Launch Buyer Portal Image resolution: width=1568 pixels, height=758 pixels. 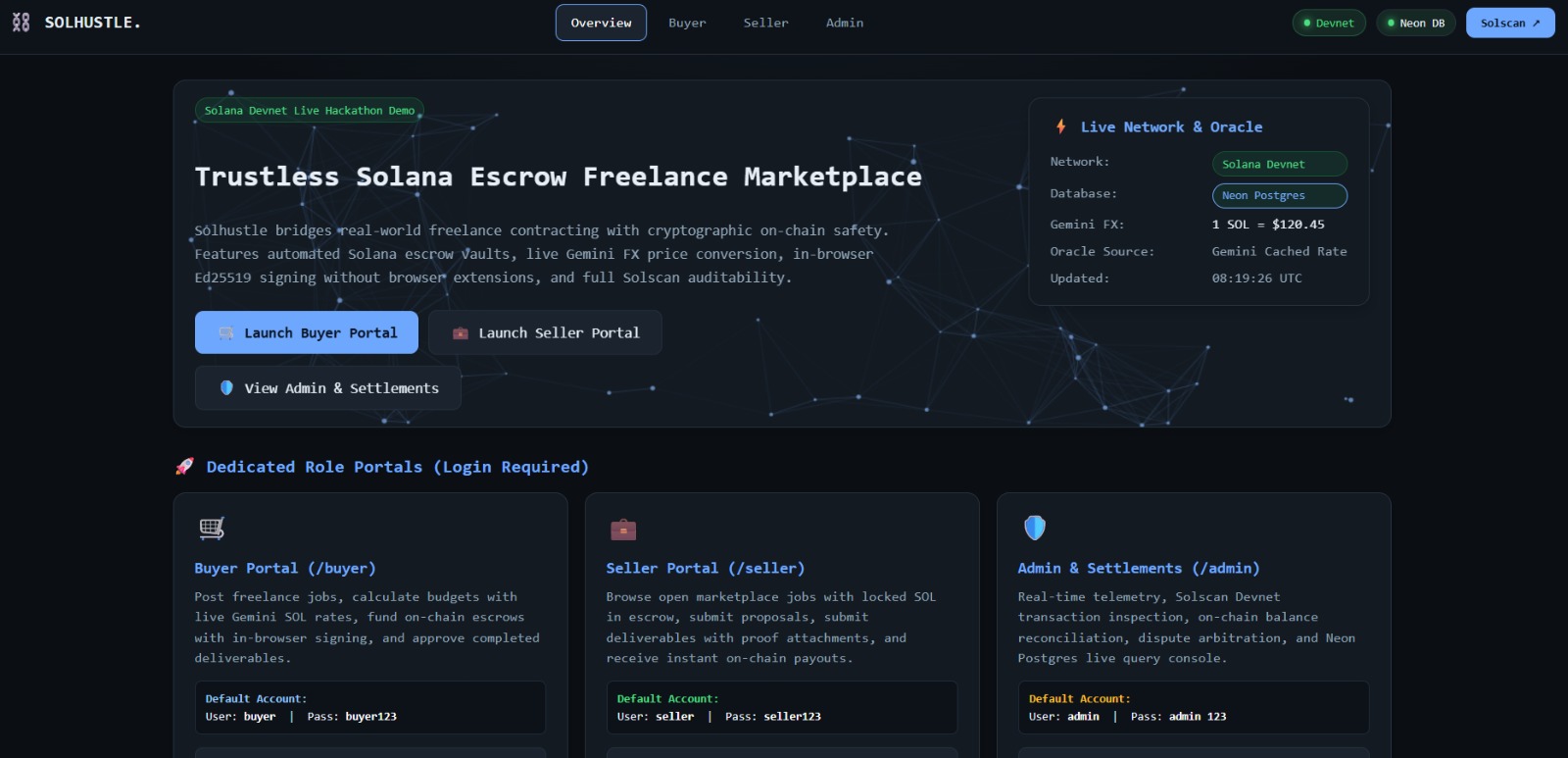pos(307,332)
